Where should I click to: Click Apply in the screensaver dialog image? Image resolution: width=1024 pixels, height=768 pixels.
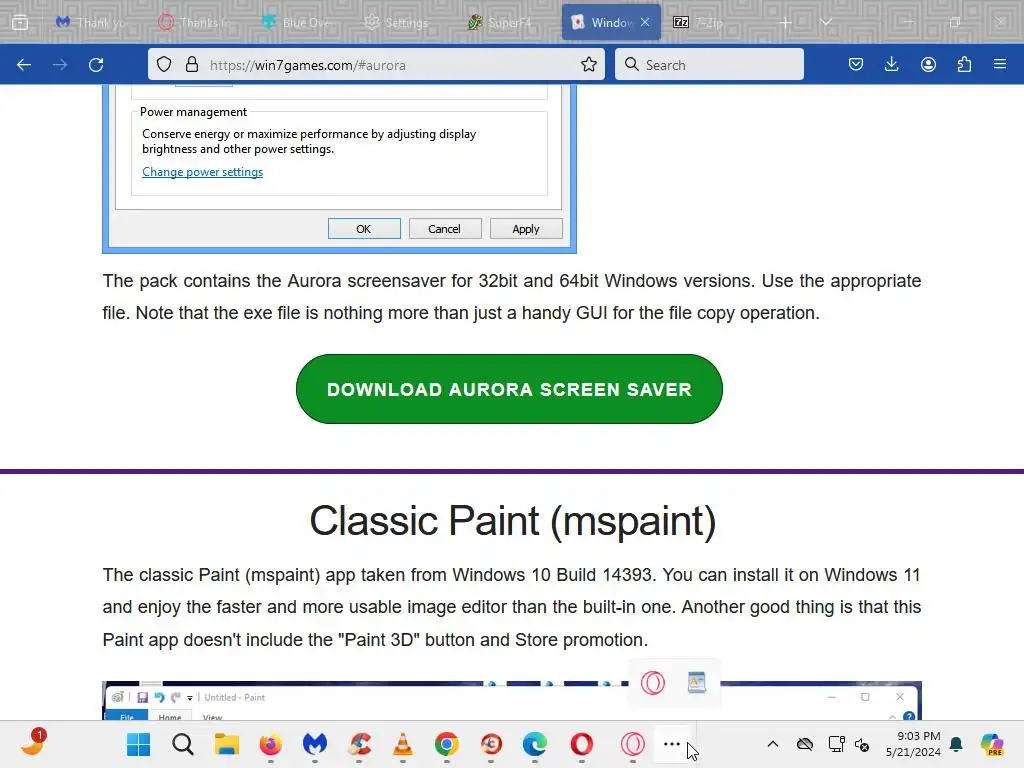point(526,229)
